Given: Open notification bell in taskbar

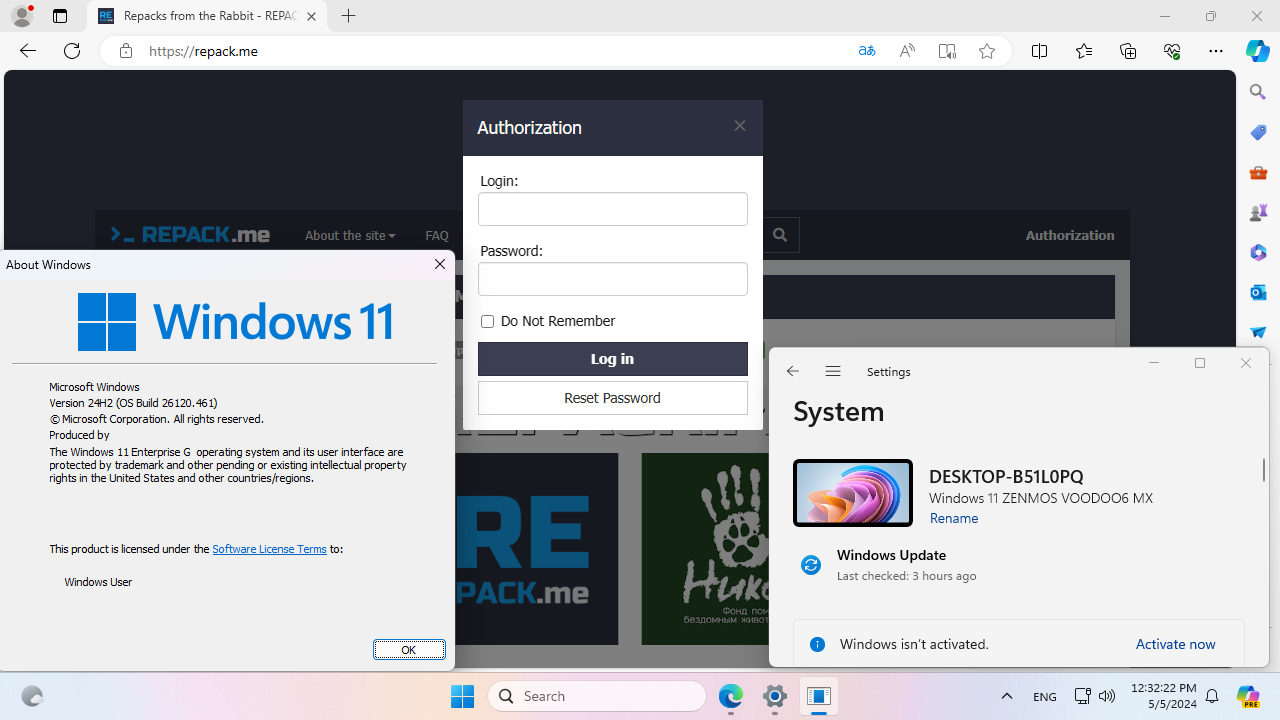Looking at the screenshot, I should tap(1212, 696).
